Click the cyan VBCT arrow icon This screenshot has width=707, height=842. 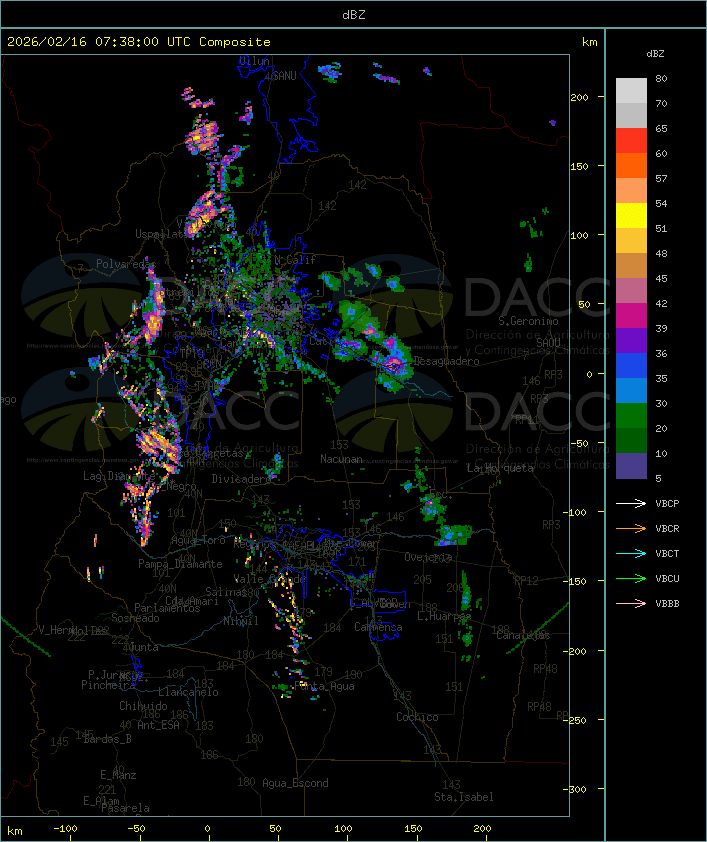[x=631, y=554]
